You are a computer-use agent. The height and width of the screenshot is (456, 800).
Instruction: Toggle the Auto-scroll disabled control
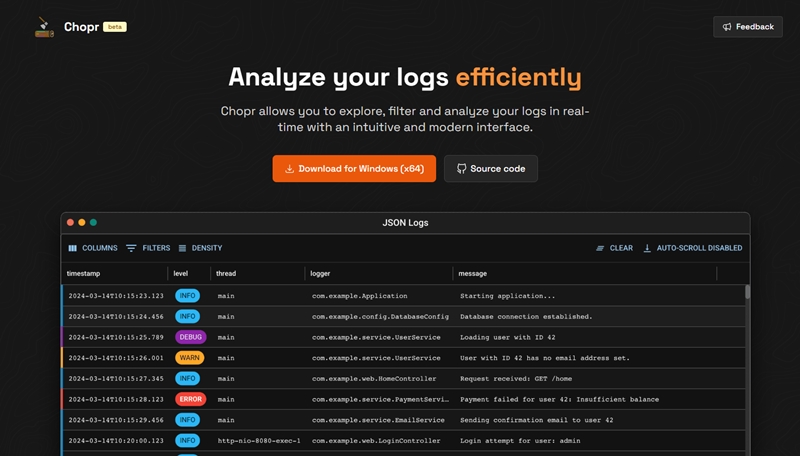(x=692, y=248)
